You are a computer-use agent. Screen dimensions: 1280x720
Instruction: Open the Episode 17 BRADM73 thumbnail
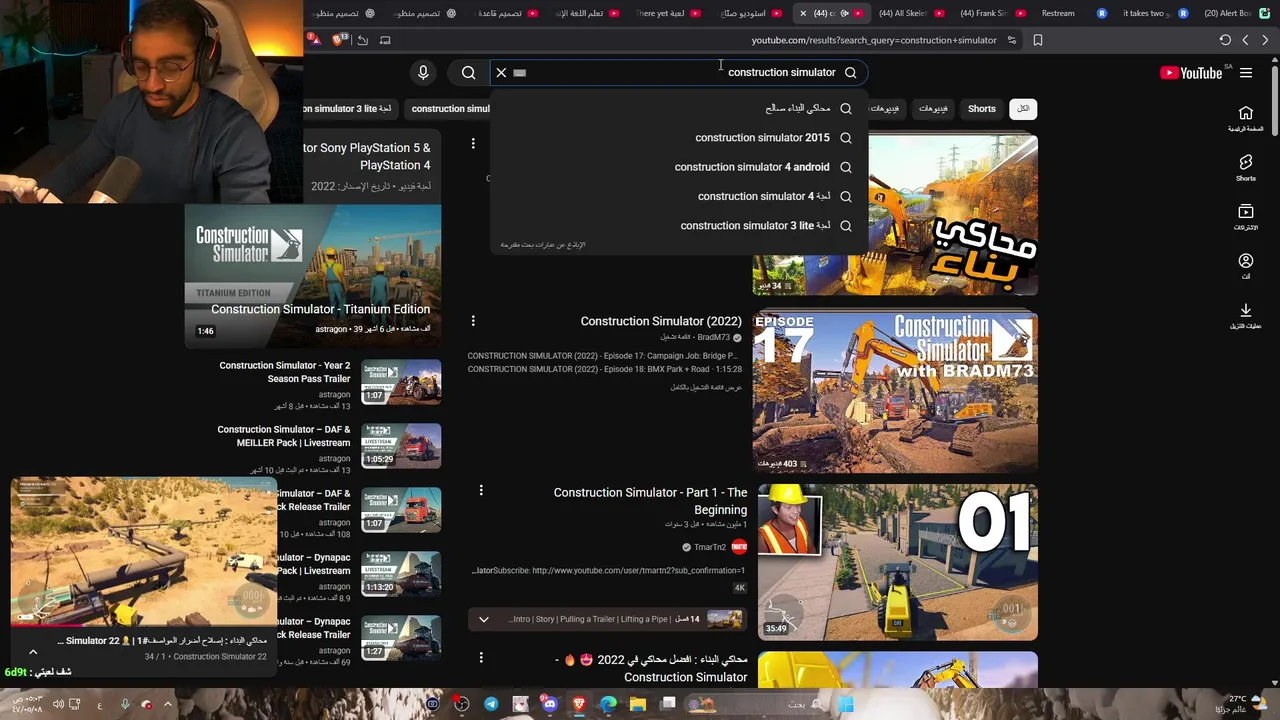pyautogui.click(x=895, y=392)
